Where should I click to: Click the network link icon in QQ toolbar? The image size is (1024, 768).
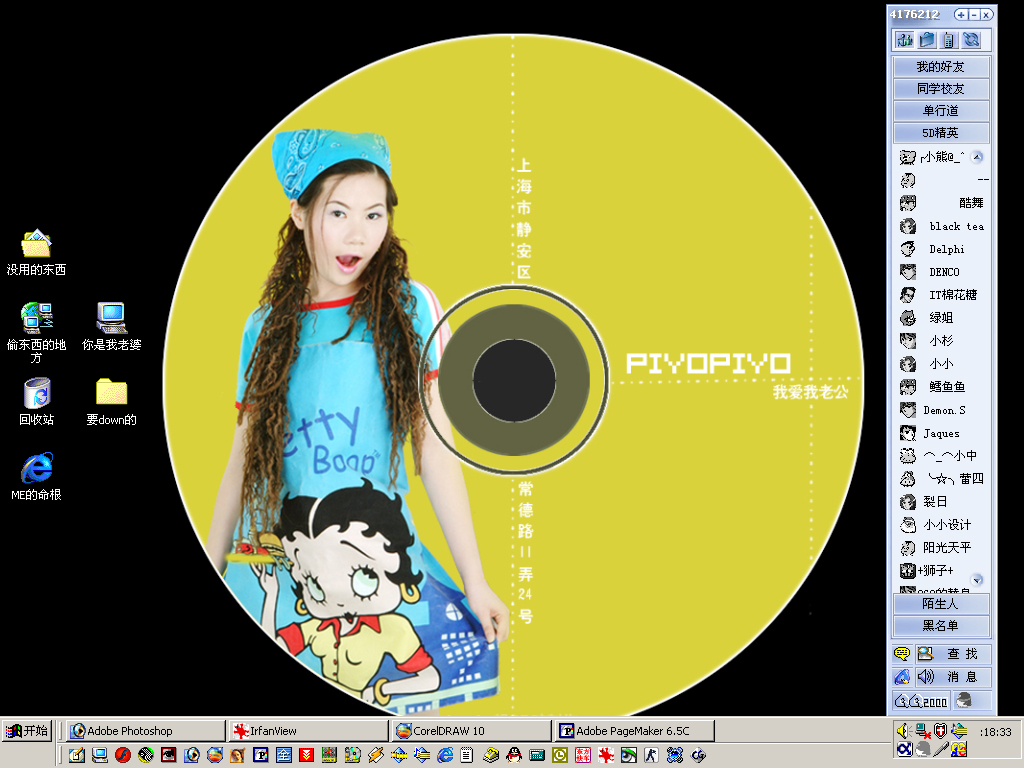tap(971, 40)
